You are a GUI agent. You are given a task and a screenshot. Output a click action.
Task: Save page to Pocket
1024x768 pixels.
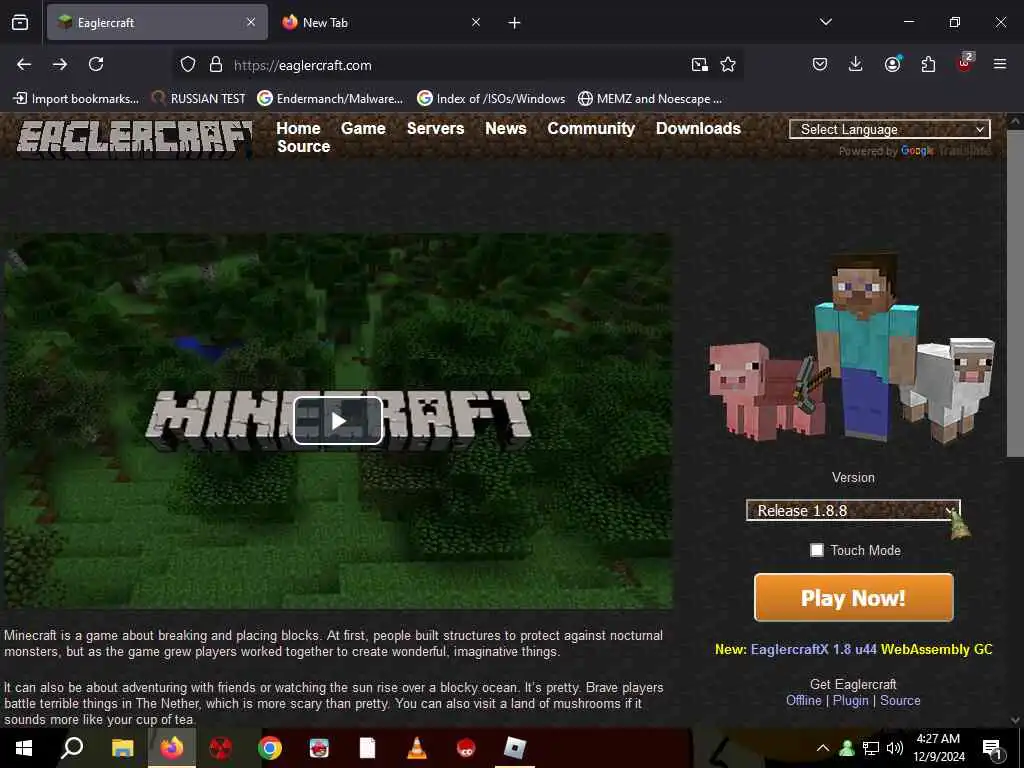click(820, 64)
